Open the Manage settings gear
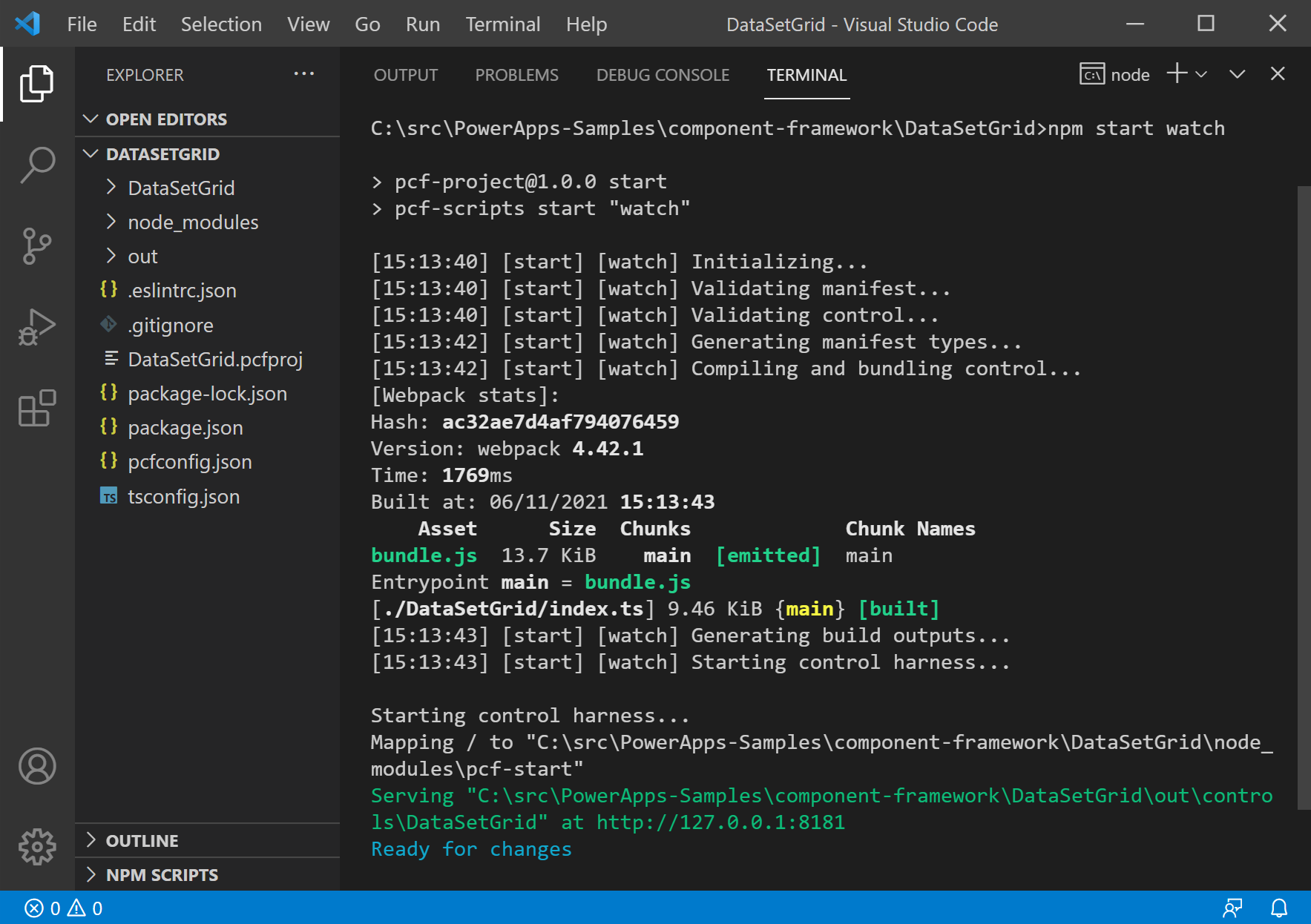Image resolution: width=1311 pixels, height=924 pixels. click(x=36, y=846)
